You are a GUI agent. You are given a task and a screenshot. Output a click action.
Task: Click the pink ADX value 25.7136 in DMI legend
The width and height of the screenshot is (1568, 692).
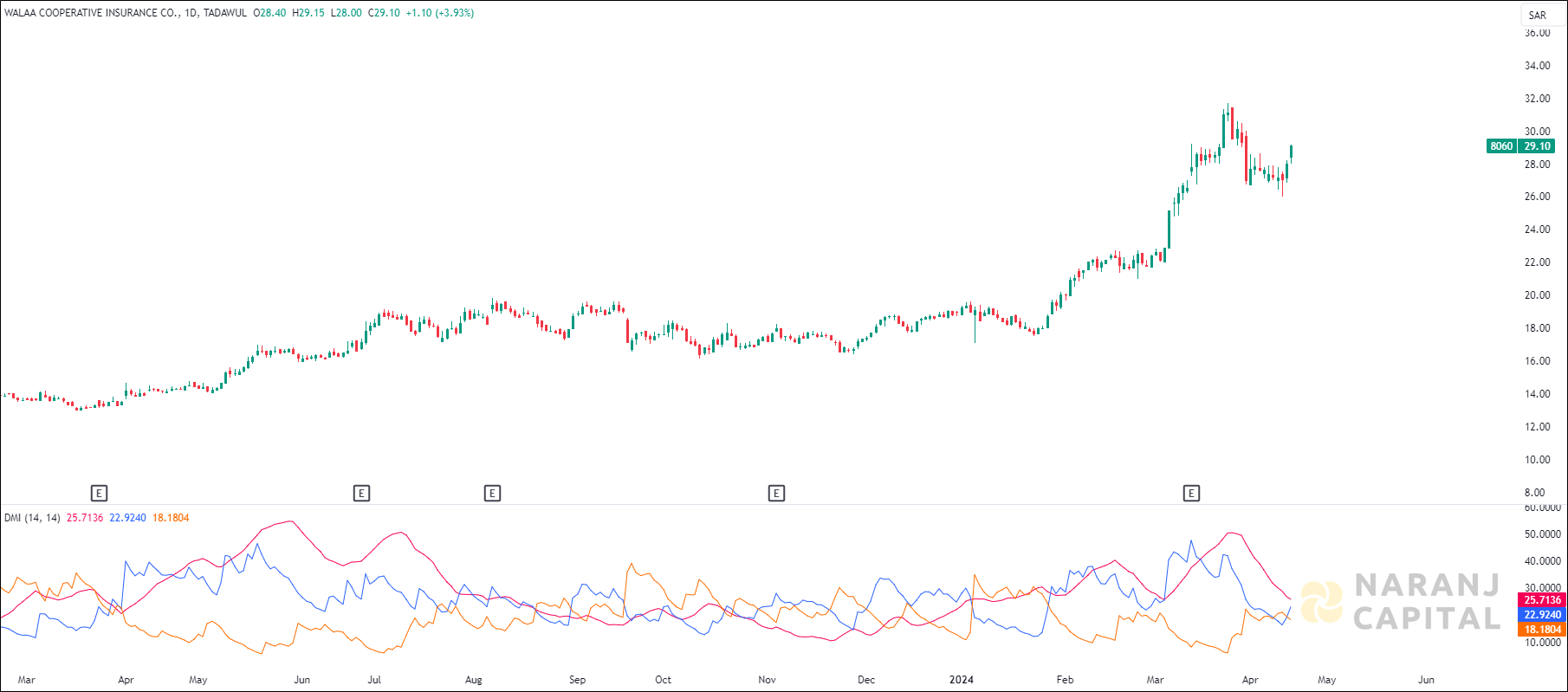[x=85, y=518]
